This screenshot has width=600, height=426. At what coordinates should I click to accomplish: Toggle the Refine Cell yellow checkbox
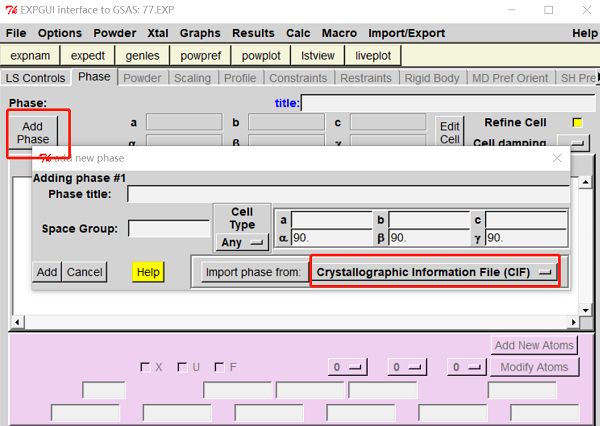point(577,123)
